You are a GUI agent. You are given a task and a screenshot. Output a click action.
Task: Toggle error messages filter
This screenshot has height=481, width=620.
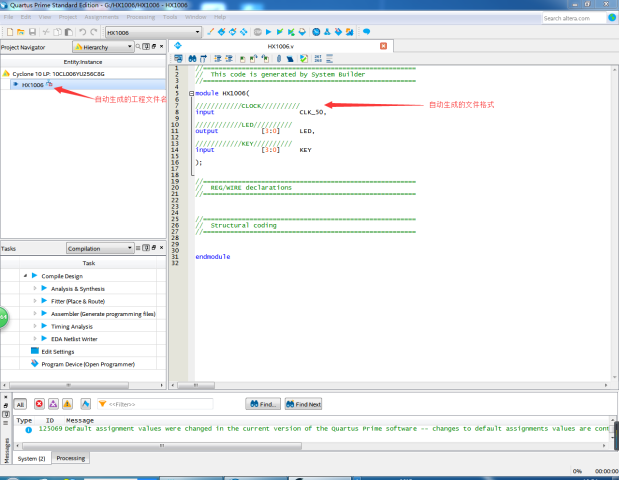[39, 404]
